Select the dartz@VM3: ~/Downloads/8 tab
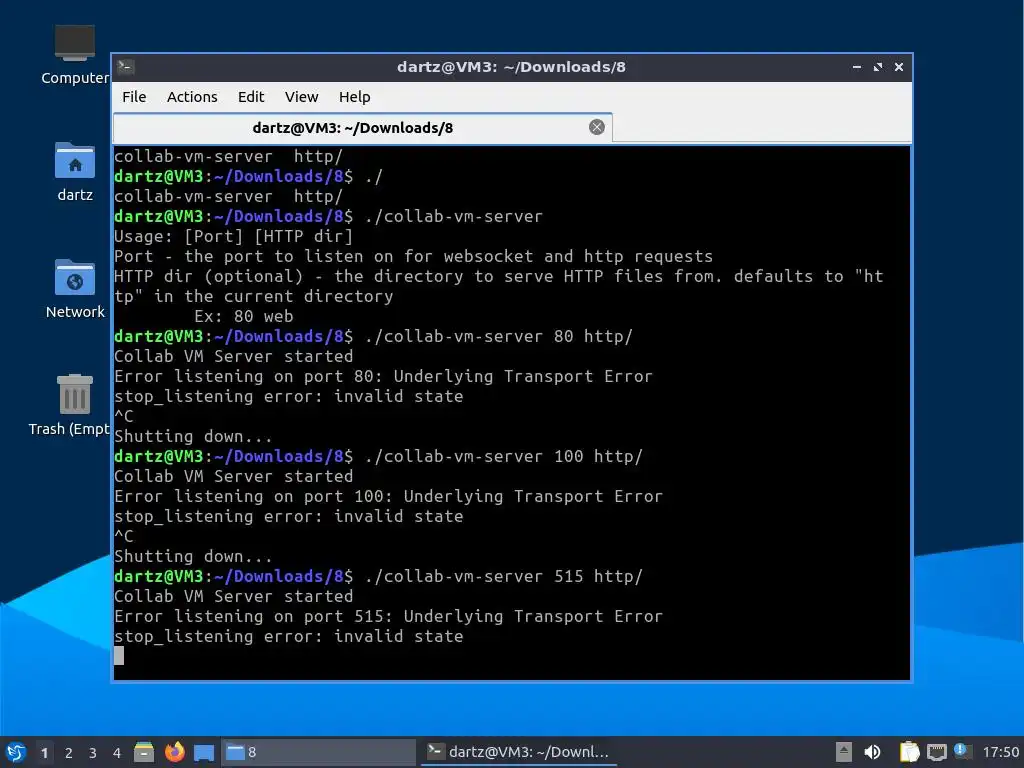The height and width of the screenshot is (768, 1024). point(362,127)
